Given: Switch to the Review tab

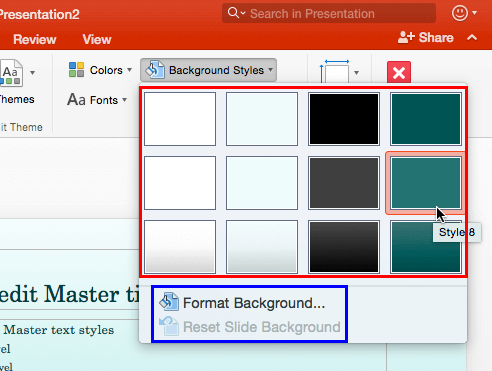Looking at the screenshot, I should coord(35,39).
